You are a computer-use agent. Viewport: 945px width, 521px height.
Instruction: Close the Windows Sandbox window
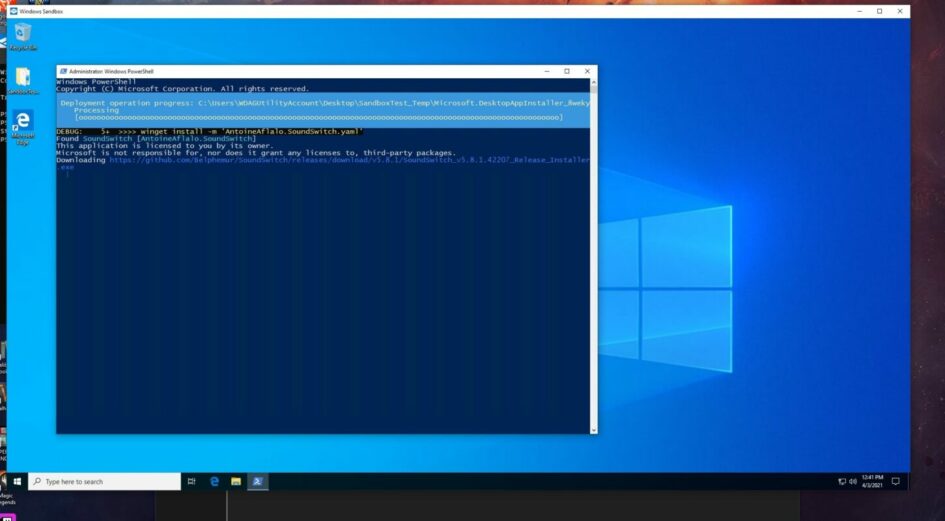click(x=900, y=11)
